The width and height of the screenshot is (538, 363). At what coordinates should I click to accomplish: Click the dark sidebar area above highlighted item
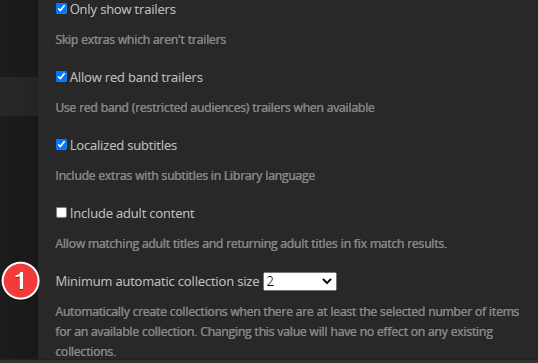(x=19, y=38)
